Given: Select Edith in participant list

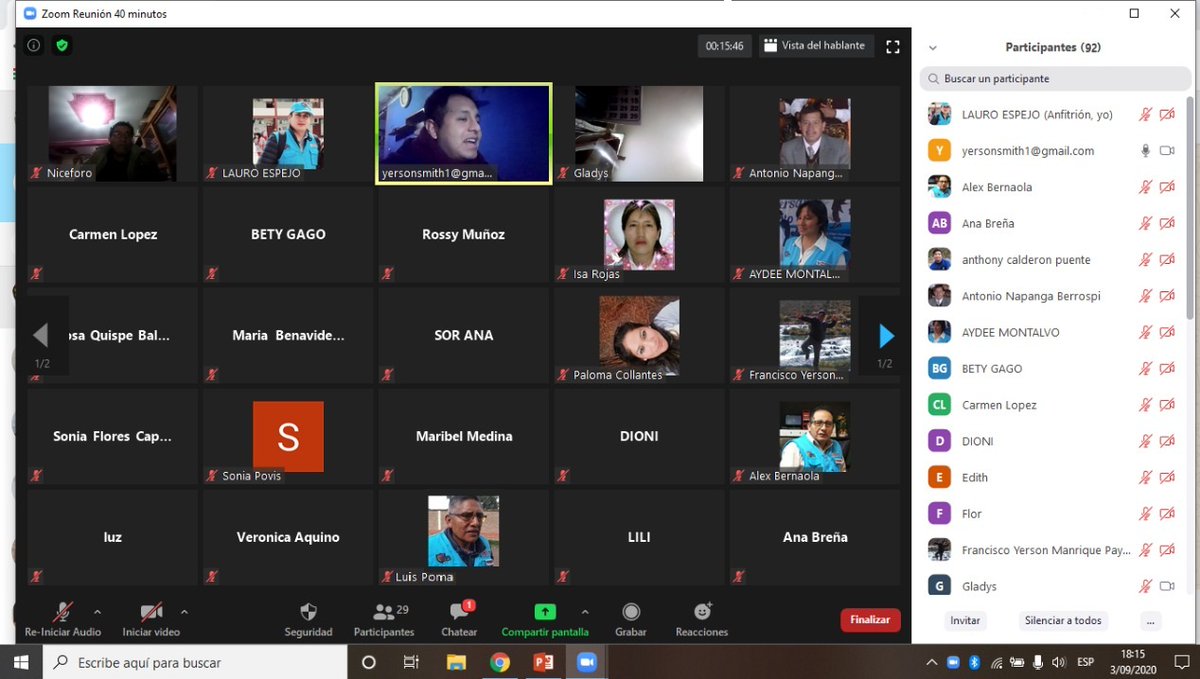Looking at the screenshot, I should [x=1052, y=478].
